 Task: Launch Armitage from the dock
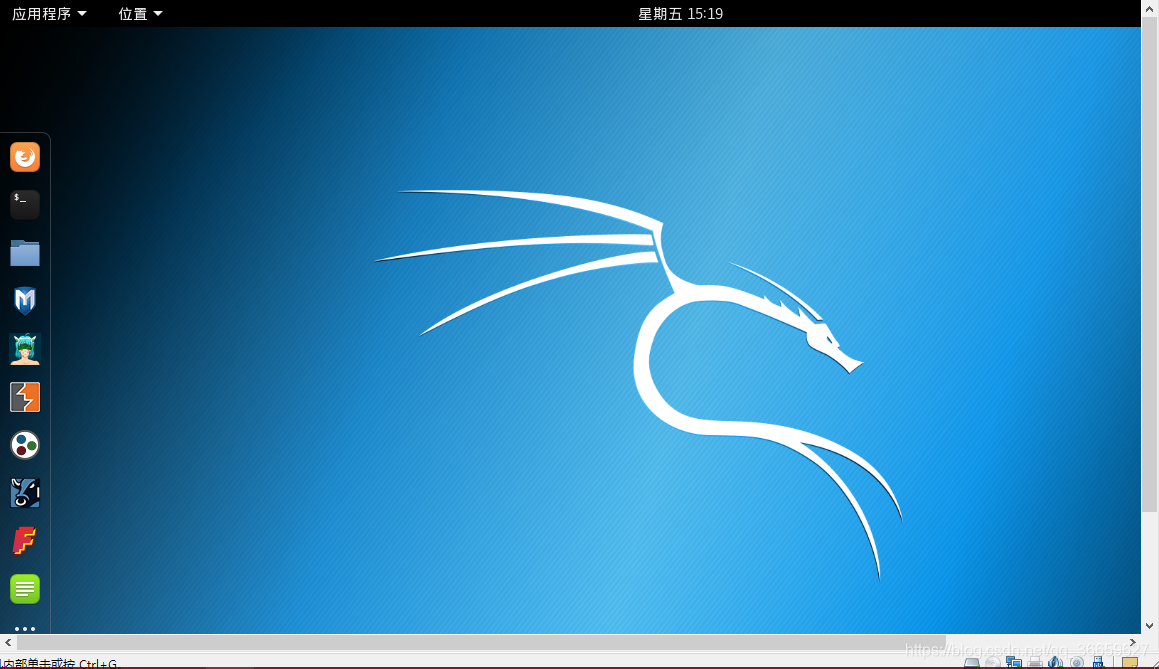tap(24, 349)
